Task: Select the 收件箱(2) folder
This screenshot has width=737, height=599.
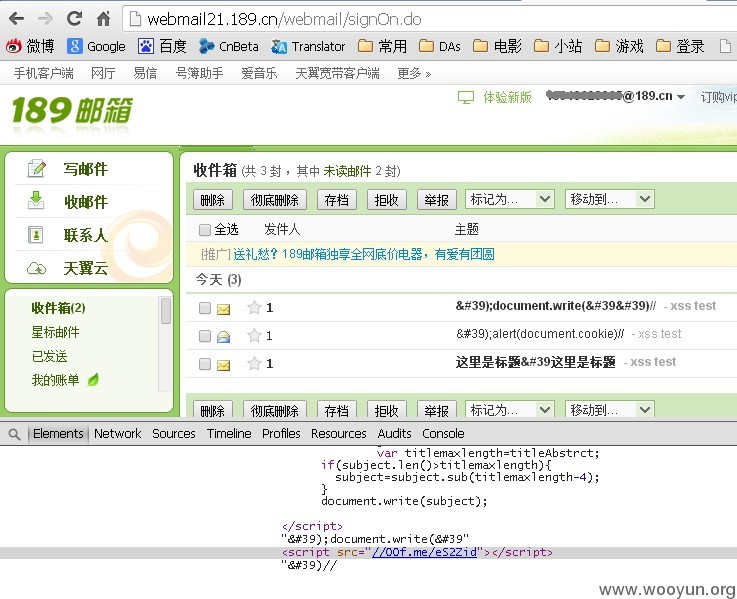Action: coord(58,308)
